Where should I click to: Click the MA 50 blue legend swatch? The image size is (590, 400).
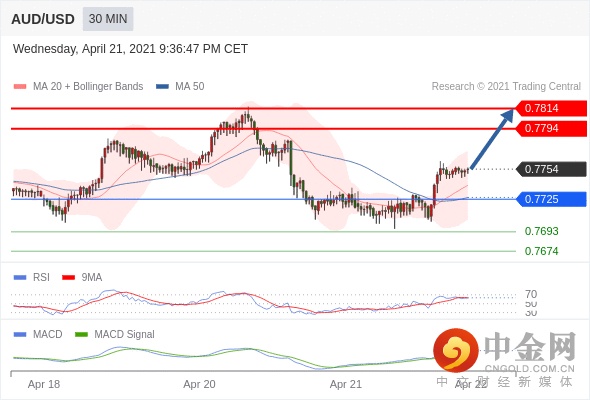click(162, 87)
